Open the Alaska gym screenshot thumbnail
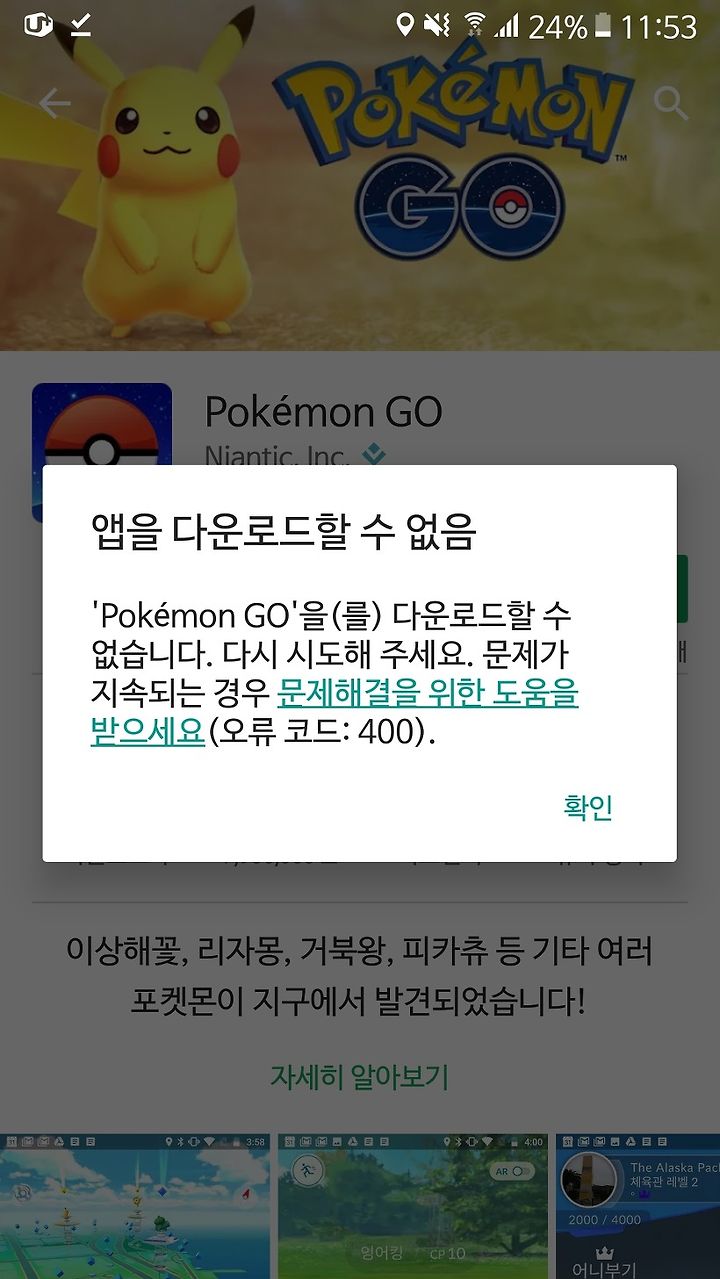 [x=638, y=1206]
